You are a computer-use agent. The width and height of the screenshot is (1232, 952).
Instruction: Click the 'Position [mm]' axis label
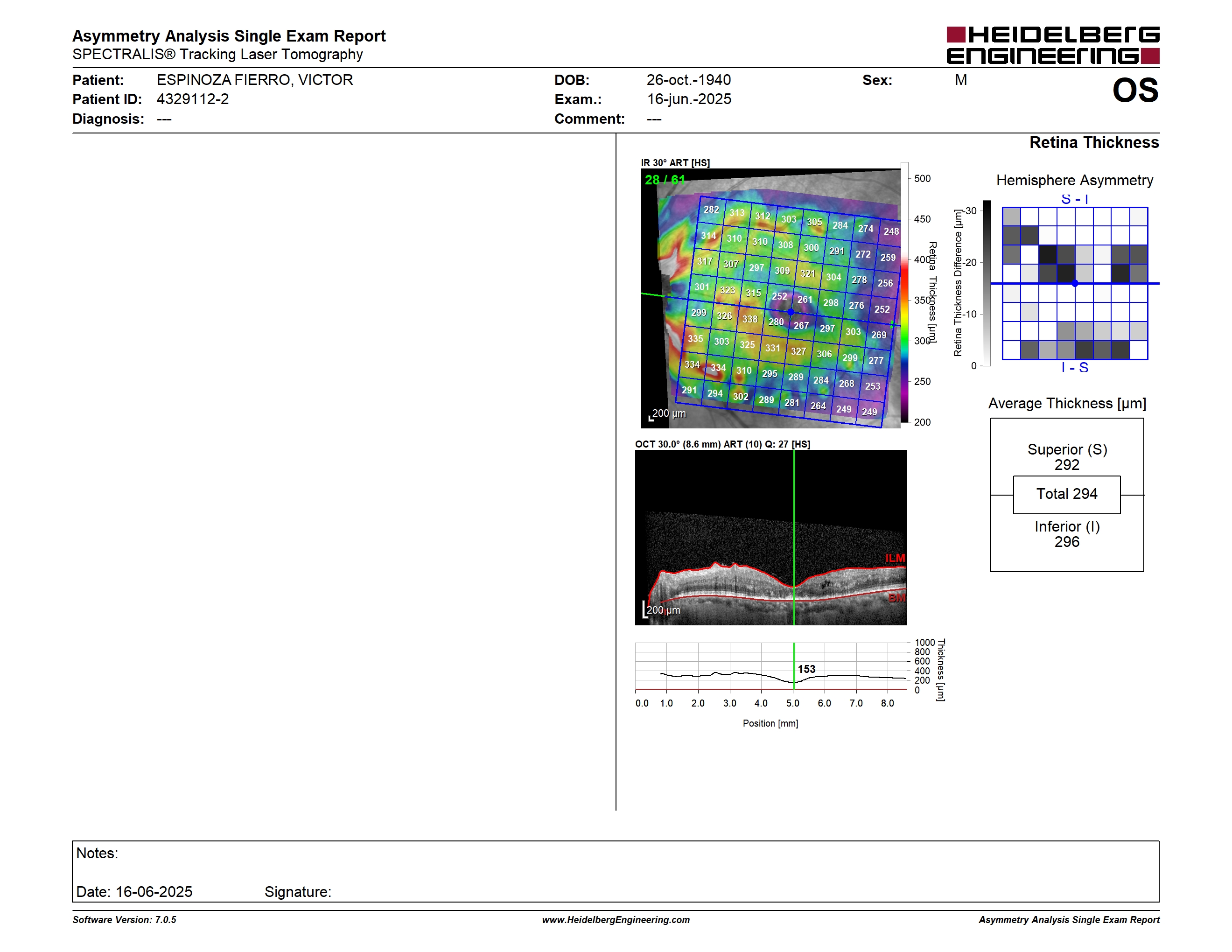coord(770,724)
